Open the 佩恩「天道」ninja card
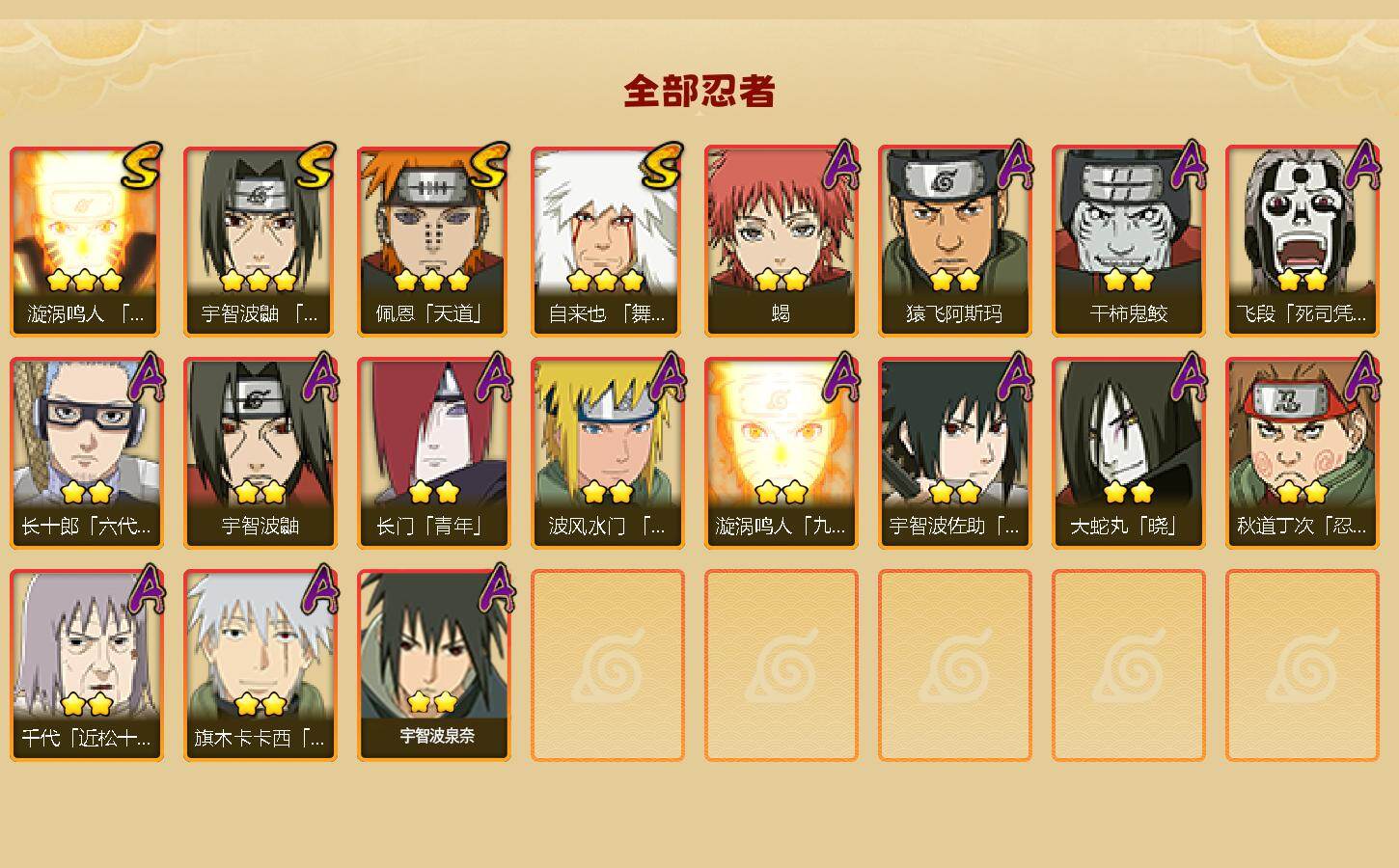 click(433, 241)
